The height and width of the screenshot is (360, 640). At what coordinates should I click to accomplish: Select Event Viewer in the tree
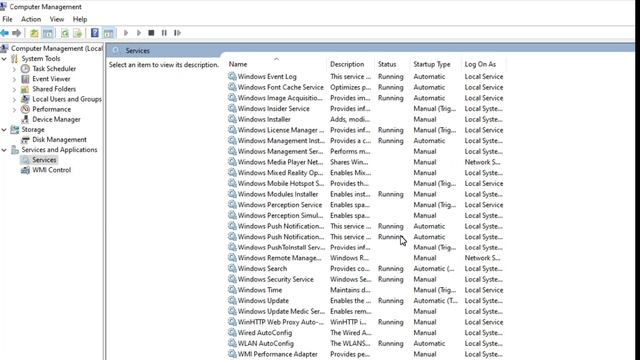51,79
